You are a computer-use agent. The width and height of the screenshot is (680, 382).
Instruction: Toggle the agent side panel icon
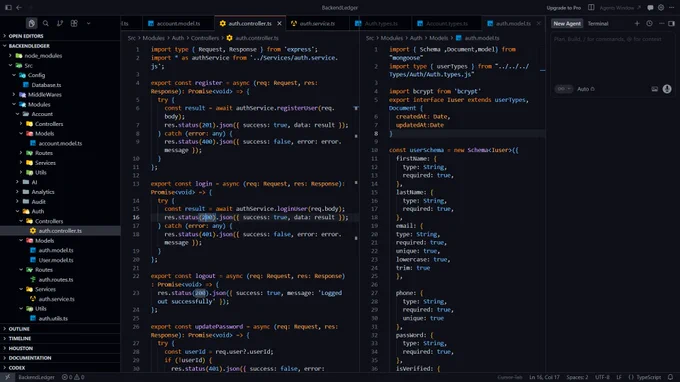tap(671, 23)
